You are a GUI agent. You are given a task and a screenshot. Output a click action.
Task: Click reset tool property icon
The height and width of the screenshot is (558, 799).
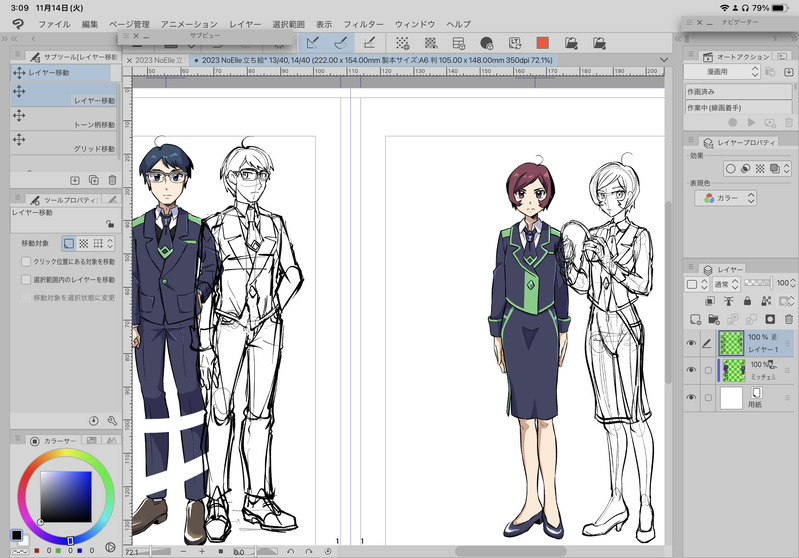[x=93, y=420]
